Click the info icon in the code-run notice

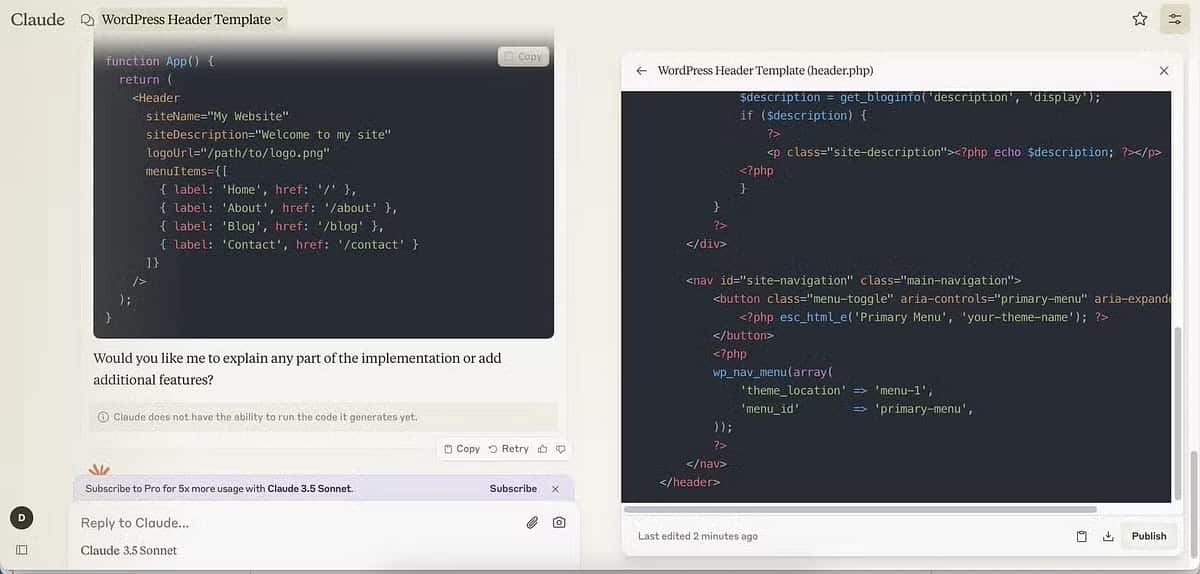tap(103, 417)
